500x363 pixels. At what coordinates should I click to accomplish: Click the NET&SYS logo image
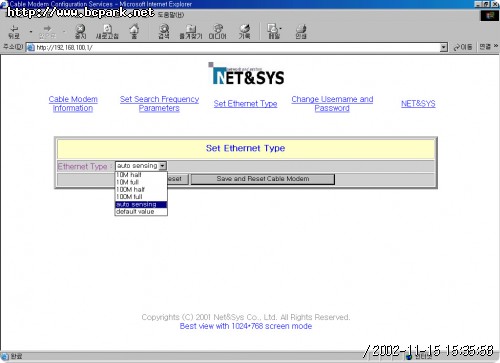[247, 74]
